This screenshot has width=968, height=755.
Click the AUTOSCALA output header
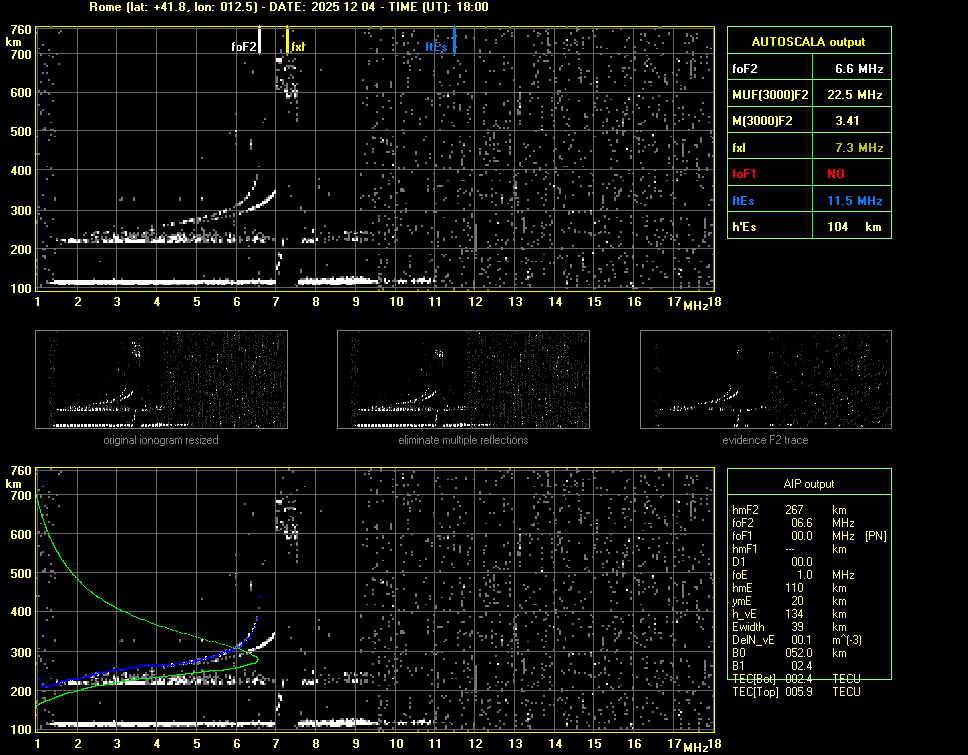(x=808, y=42)
